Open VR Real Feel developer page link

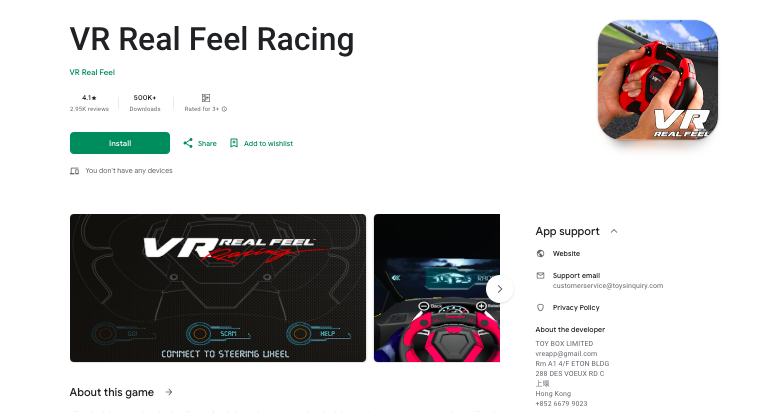click(92, 72)
